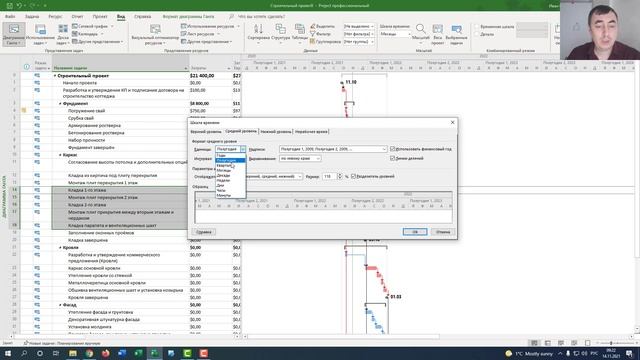This screenshot has width=640, height=360.
Task: Toggle Использовать финансовый год checkbox
Action: (x=393, y=149)
